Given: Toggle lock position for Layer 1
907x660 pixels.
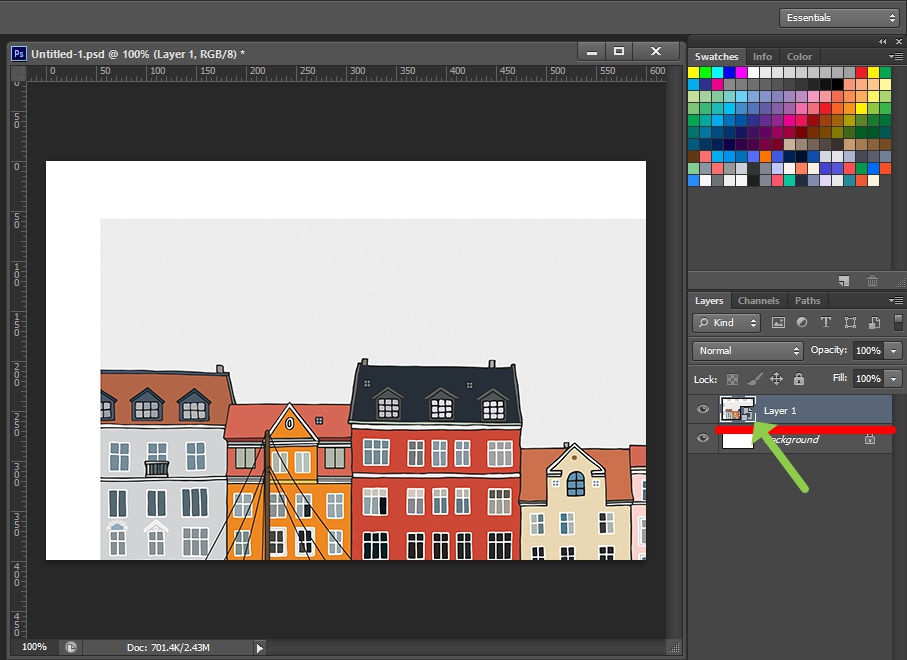Looking at the screenshot, I should (776, 379).
